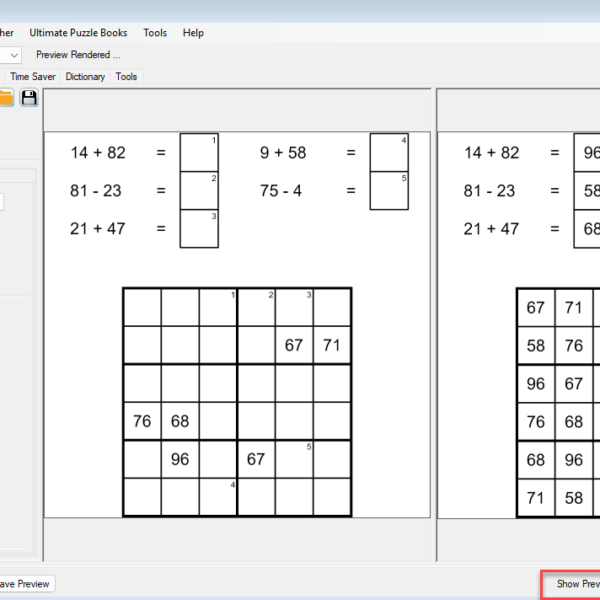The height and width of the screenshot is (600, 600).
Task: Click the 67 cell in the row with 96, unsolved grid
Action: pyautogui.click(x=256, y=459)
